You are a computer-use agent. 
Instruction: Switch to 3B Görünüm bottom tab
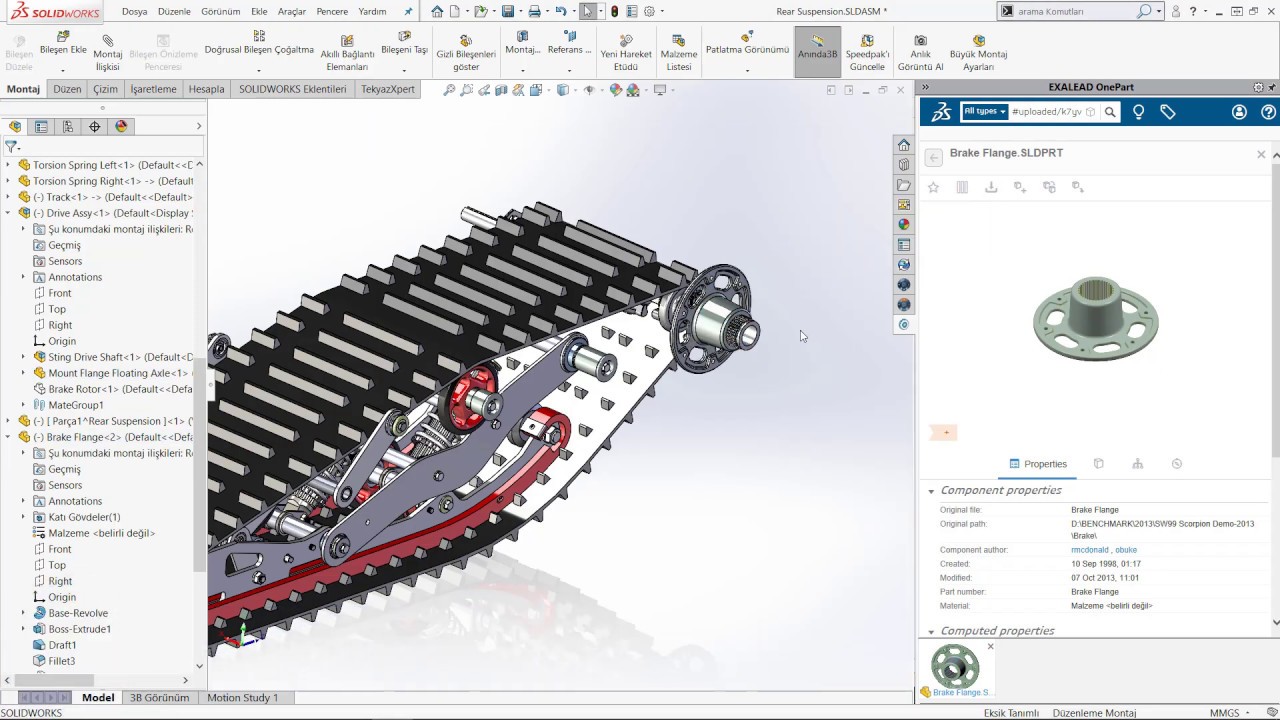coord(159,697)
